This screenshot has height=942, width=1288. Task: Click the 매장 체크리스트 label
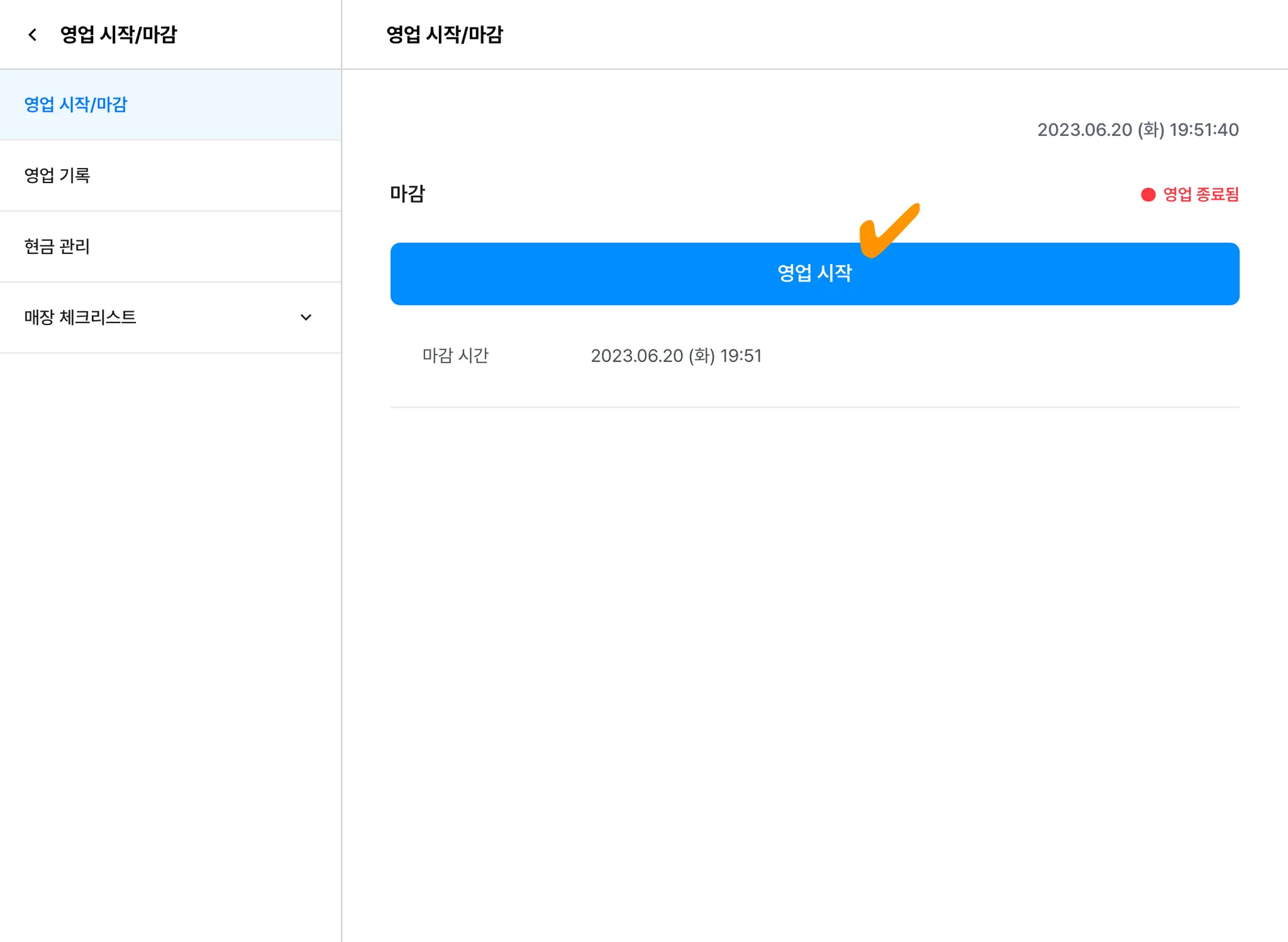[80, 318]
